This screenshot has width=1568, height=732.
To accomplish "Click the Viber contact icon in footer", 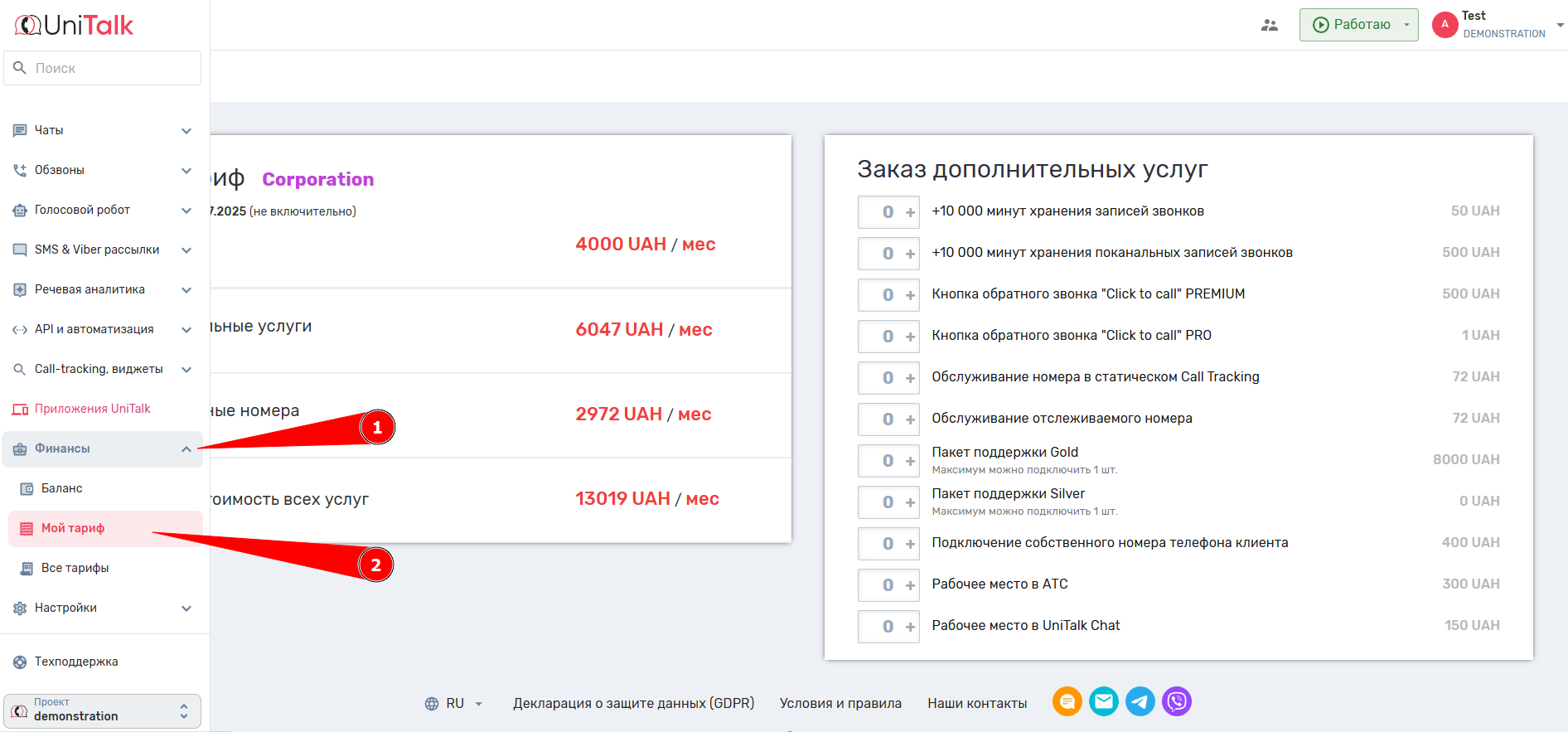I will (1176, 702).
